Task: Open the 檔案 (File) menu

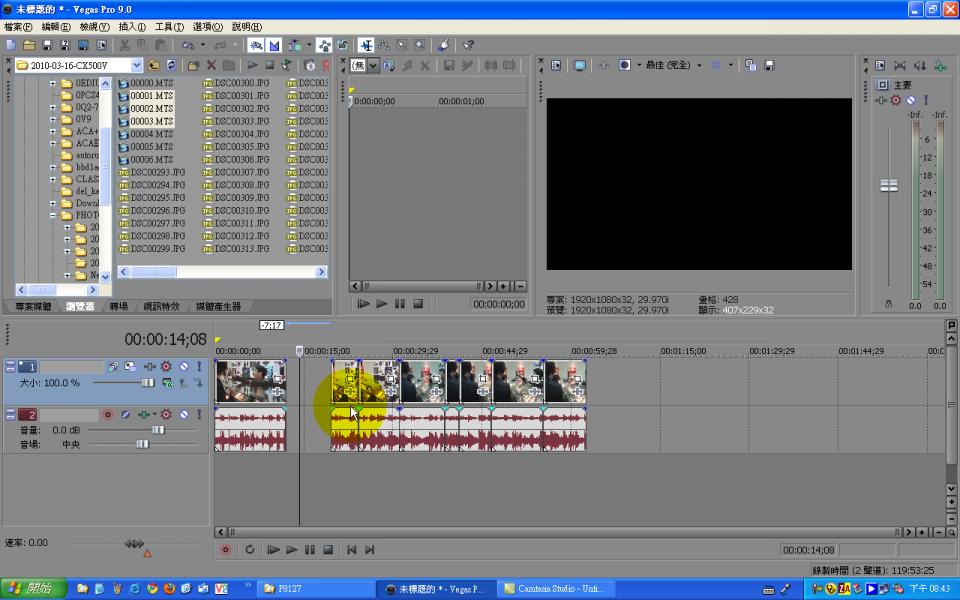Action: coord(18,27)
